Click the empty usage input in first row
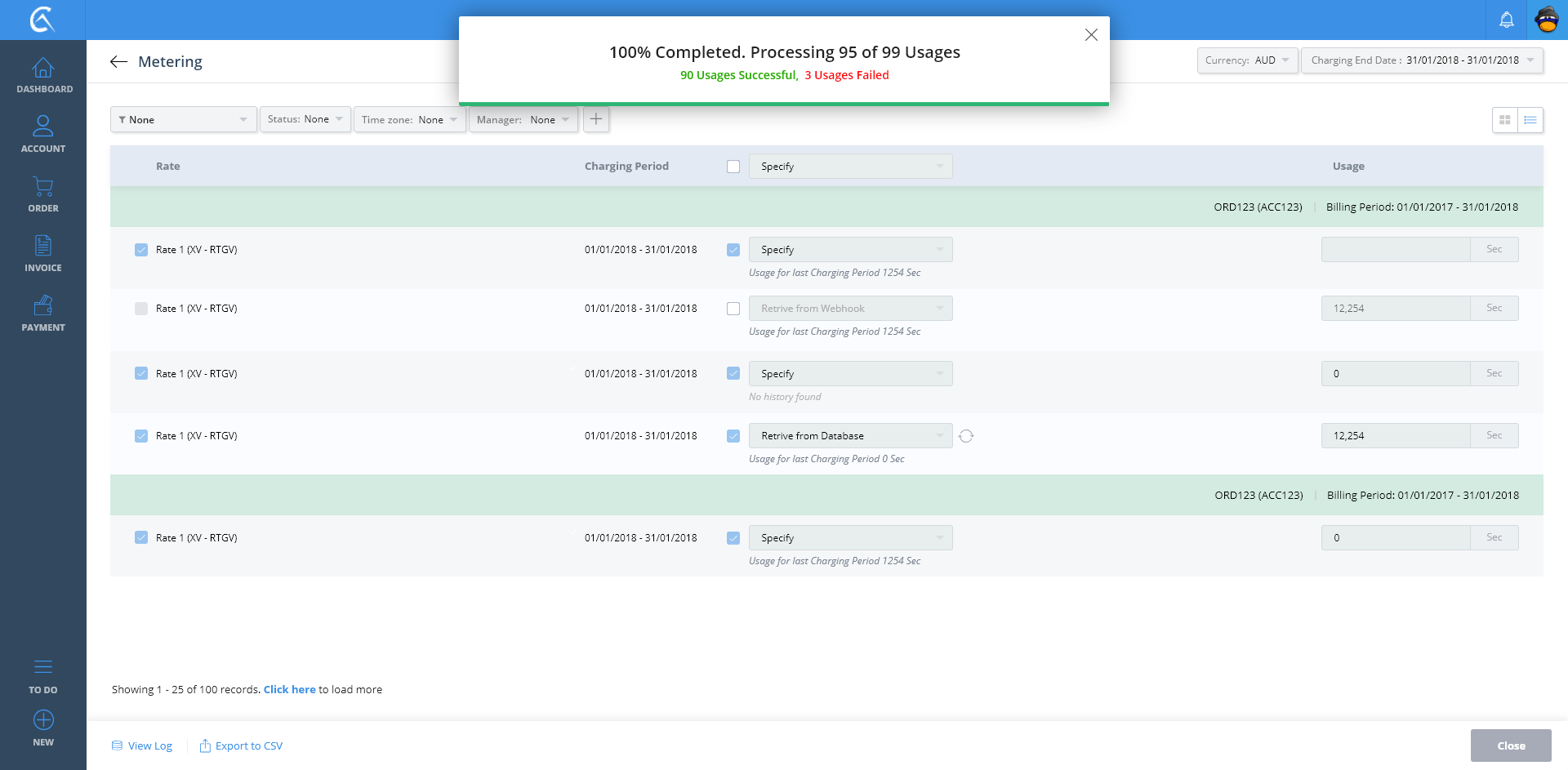Viewport: 1568px width, 770px height. [x=1395, y=250]
